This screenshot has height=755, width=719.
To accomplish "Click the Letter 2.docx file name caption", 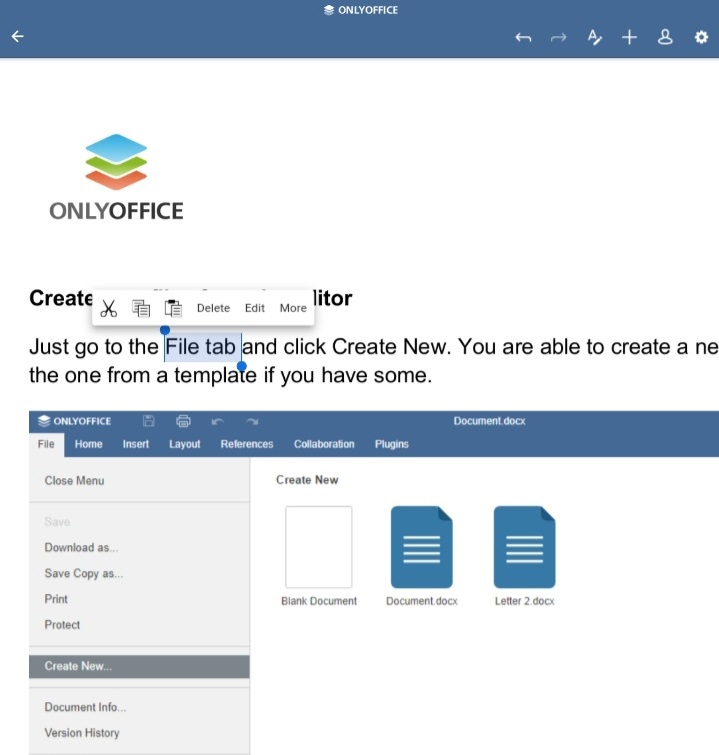I will pos(524,601).
